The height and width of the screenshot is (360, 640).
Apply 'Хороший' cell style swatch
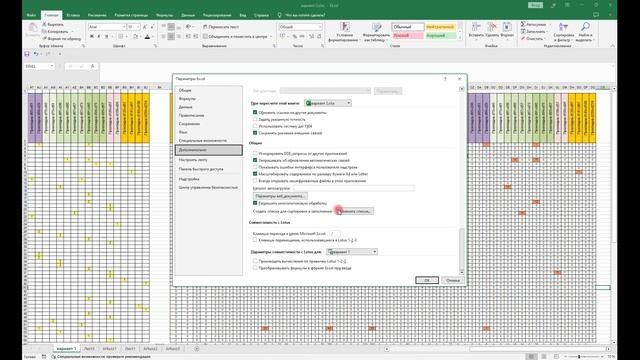click(x=440, y=36)
